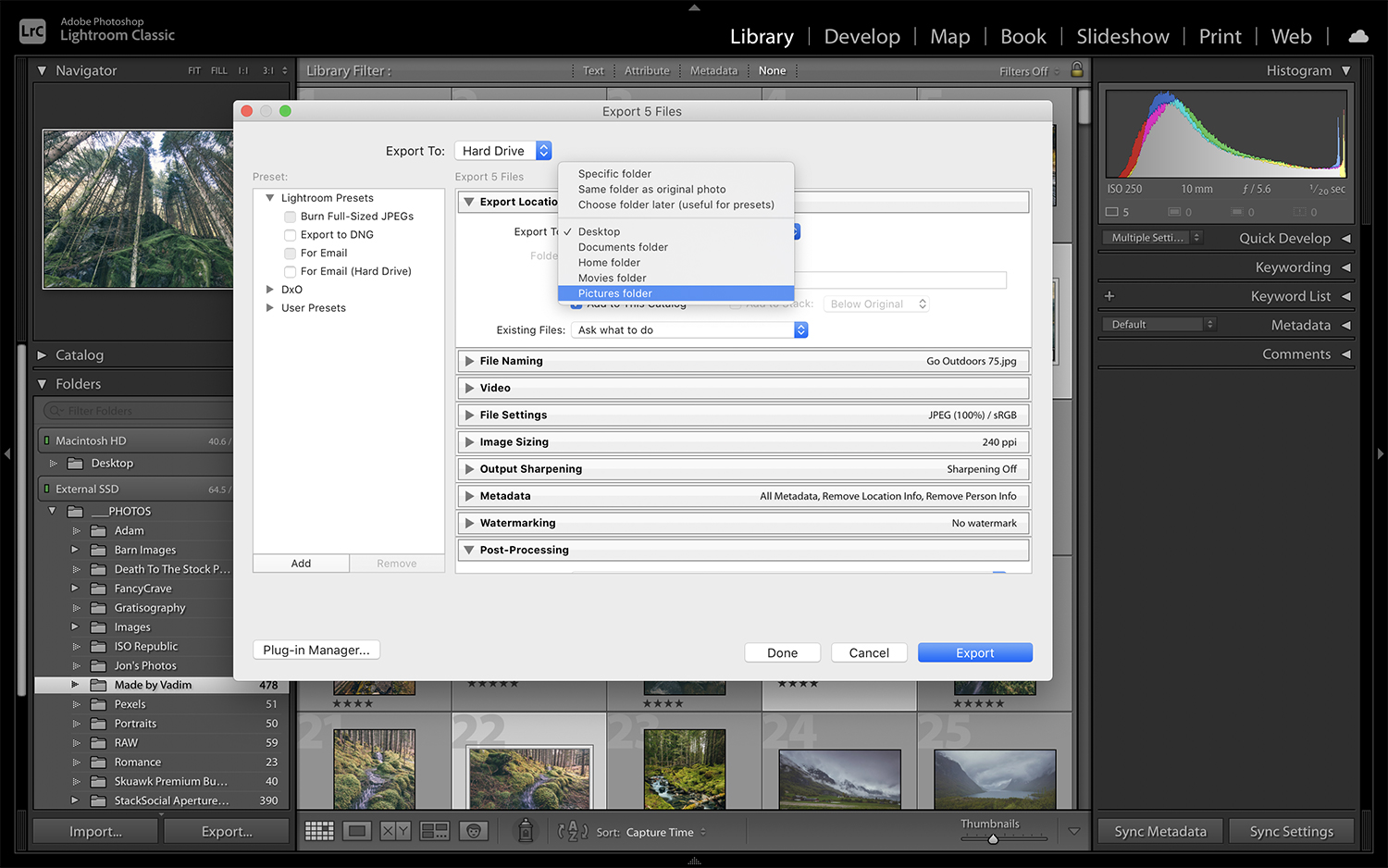This screenshot has height=868, width=1388.
Task: Click the cloud sync icon
Action: pyautogui.click(x=1358, y=36)
